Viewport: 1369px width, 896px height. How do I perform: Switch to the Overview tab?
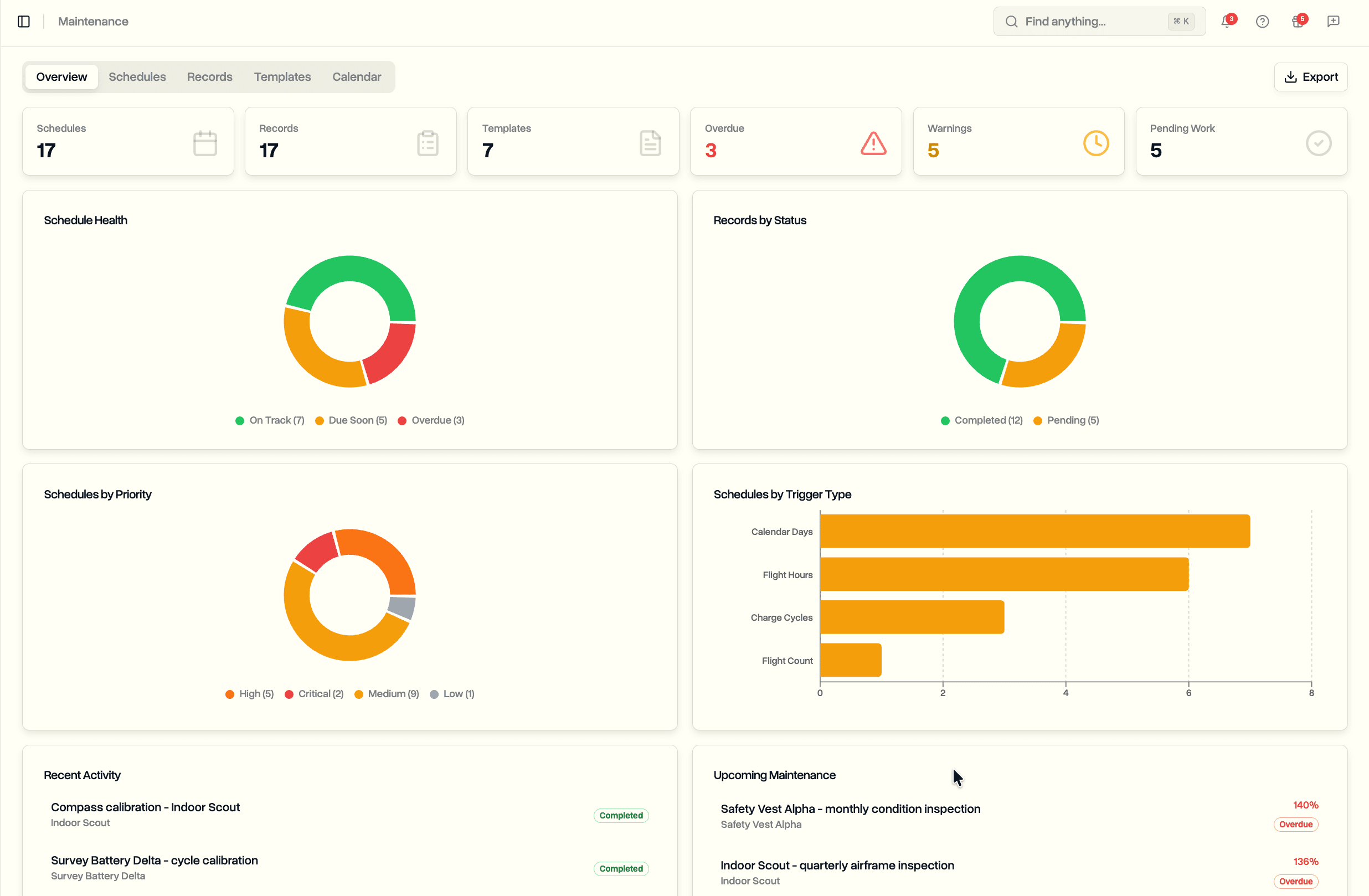[61, 77]
